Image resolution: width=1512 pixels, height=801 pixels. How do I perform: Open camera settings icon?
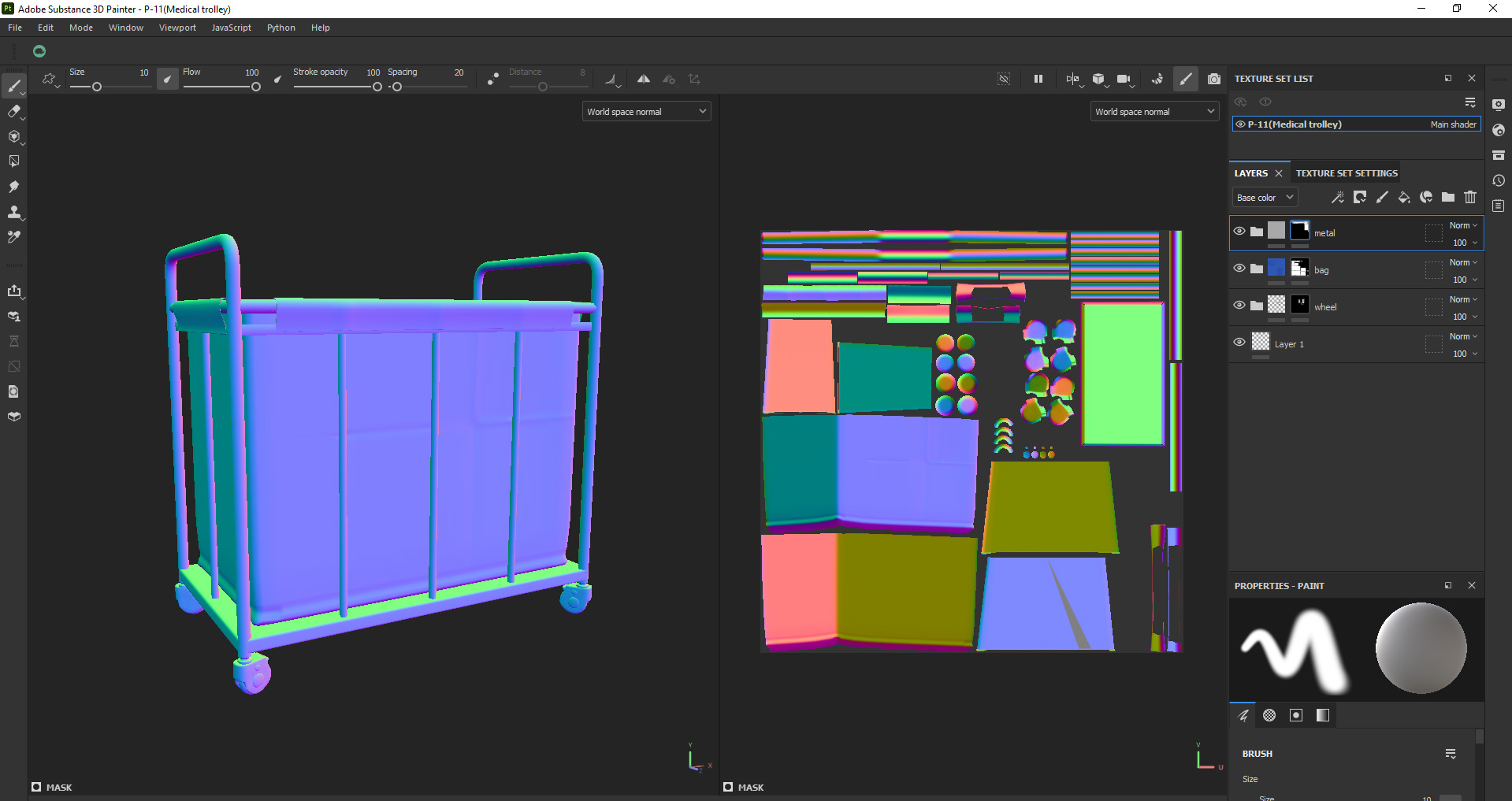pos(1124,79)
